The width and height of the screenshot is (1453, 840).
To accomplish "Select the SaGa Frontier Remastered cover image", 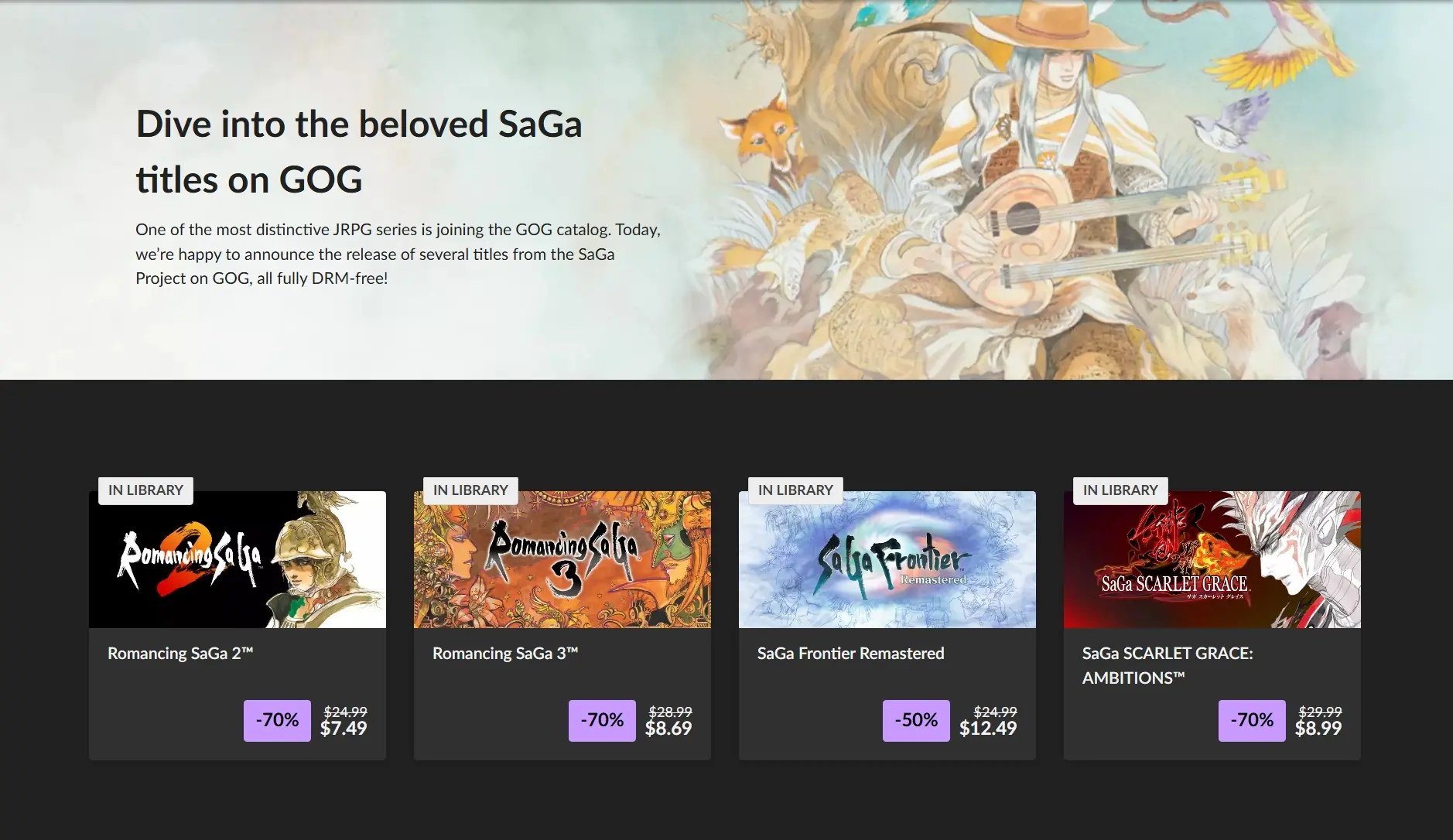I will pyautogui.click(x=887, y=560).
